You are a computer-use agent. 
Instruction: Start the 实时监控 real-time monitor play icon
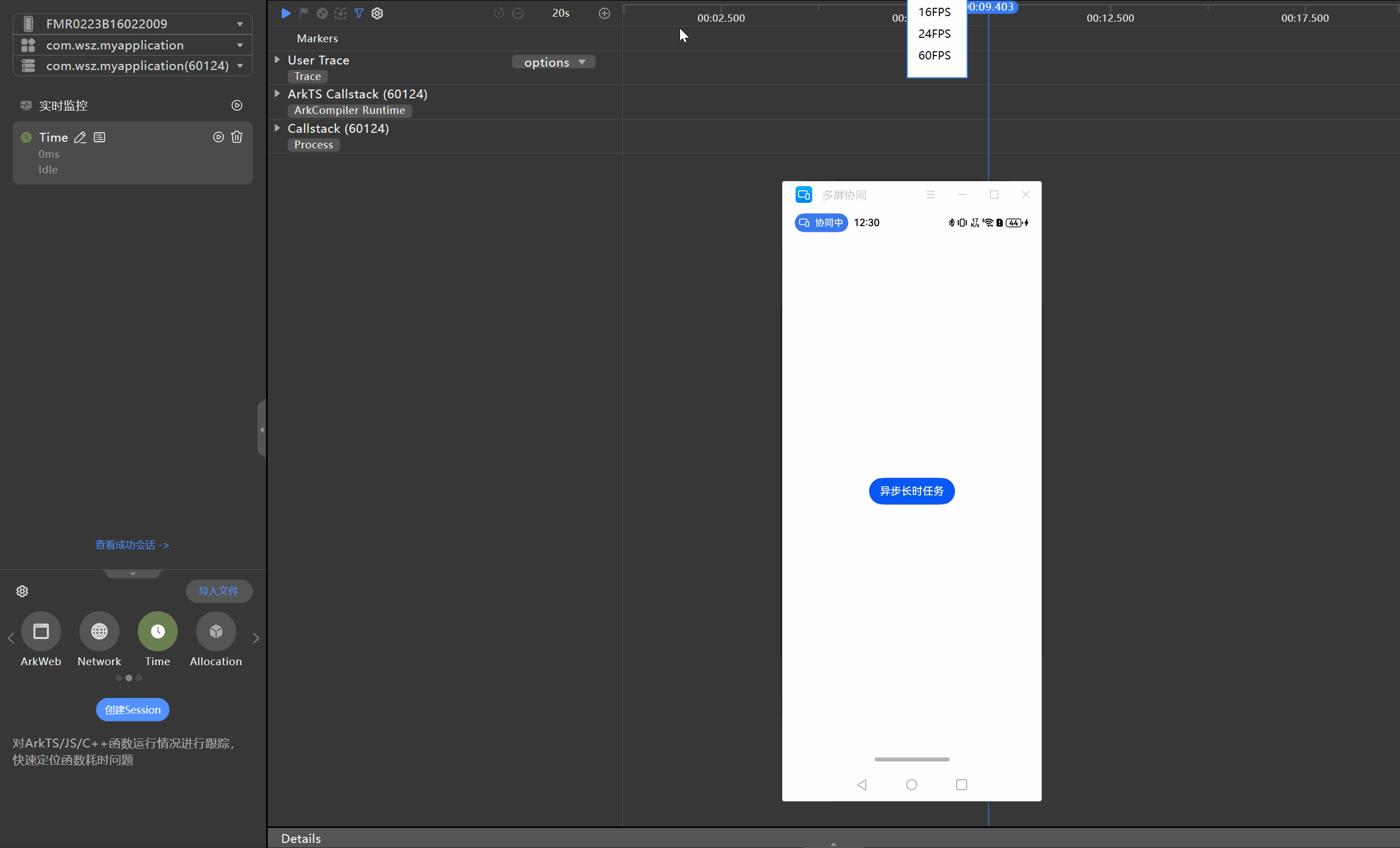click(x=237, y=106)
